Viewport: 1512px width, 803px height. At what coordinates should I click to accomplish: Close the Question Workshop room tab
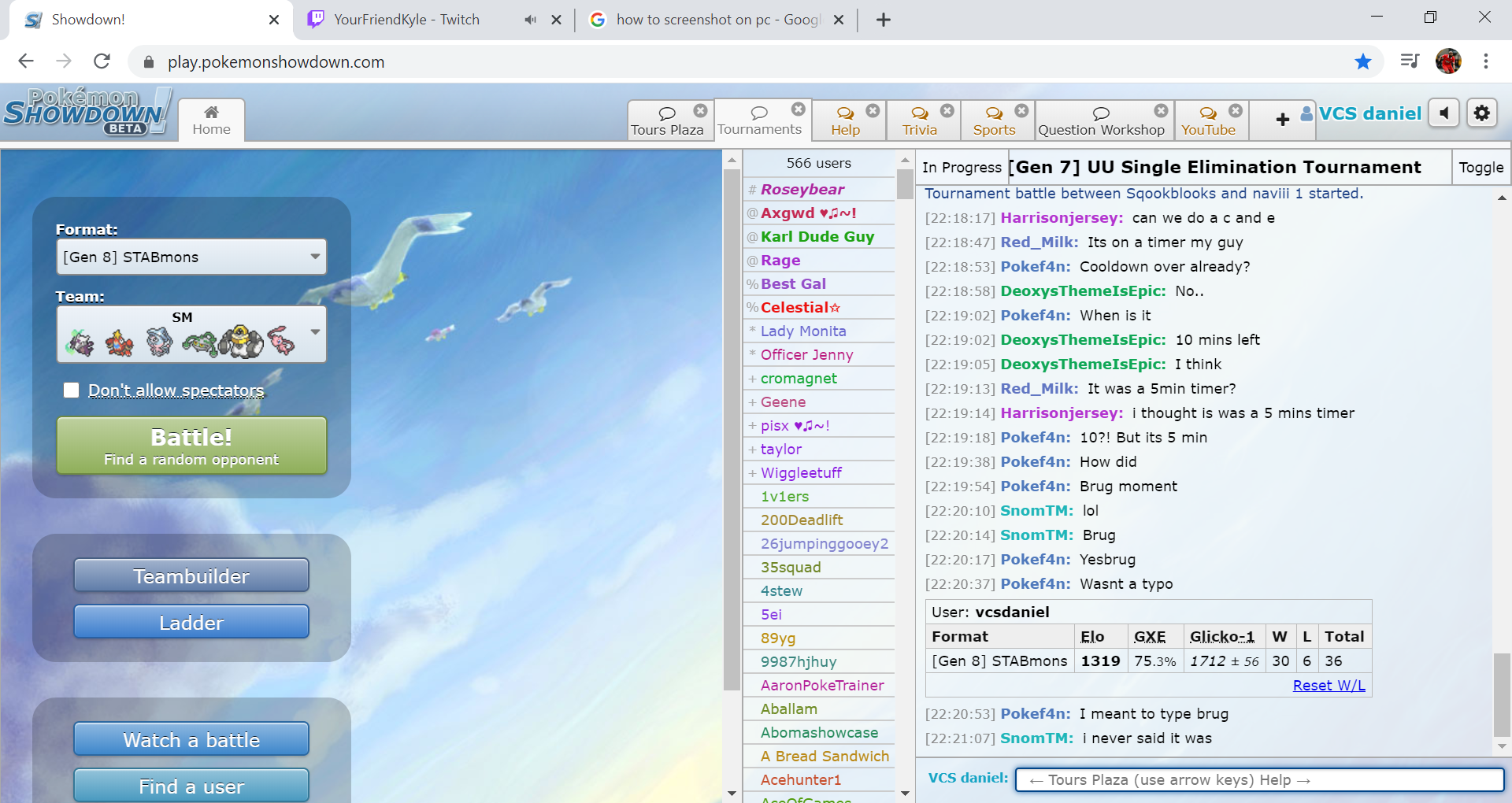pyautogui.click(x=1161, y=110)
